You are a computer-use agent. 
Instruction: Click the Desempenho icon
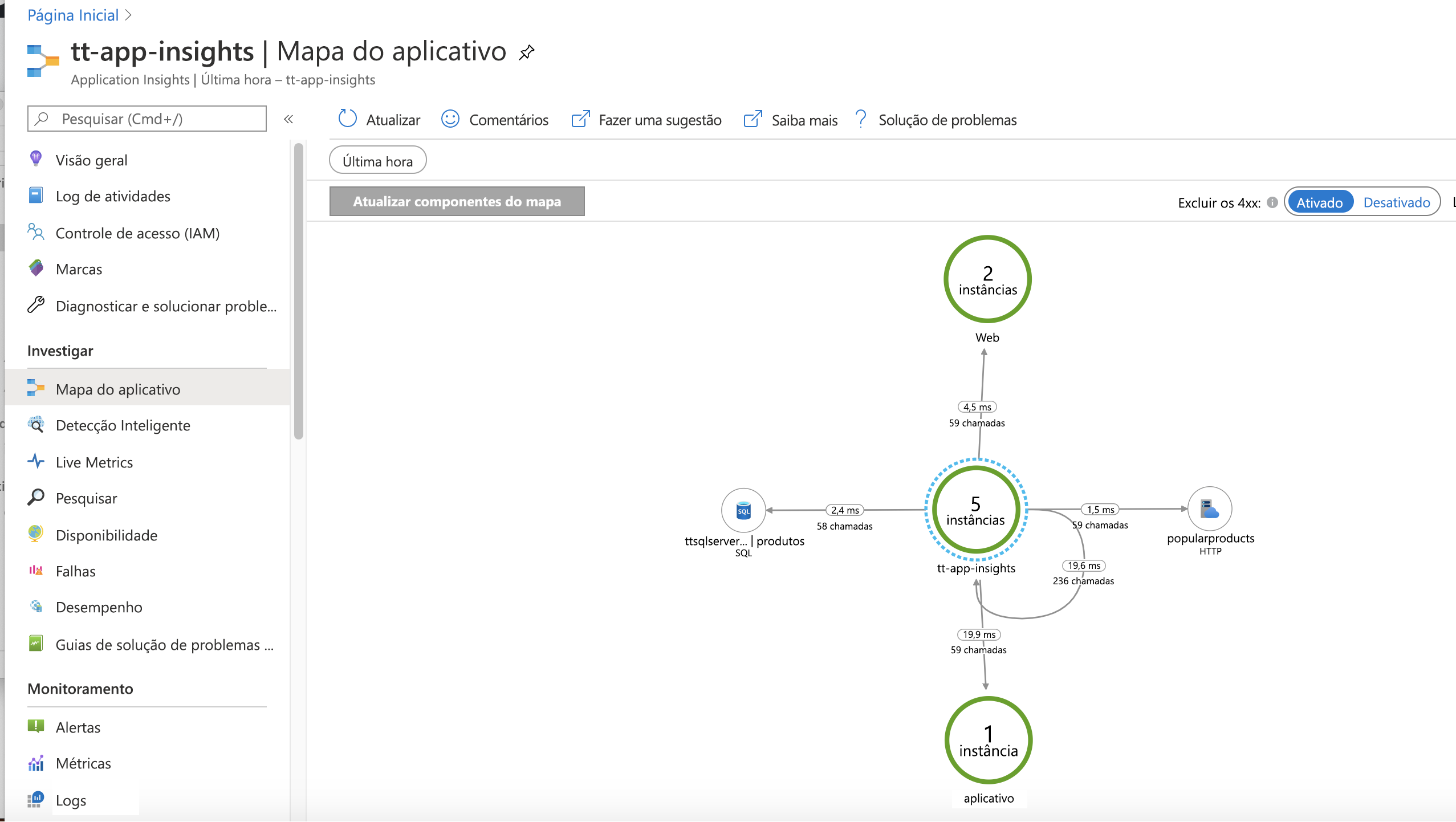pos(36,607)
